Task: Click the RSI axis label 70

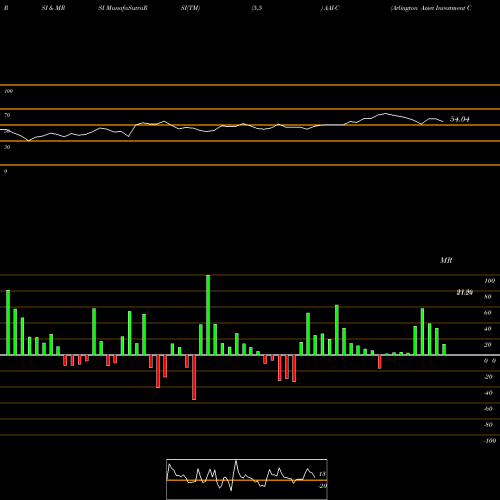Action: pyautogui.click(x=7, y=115)
